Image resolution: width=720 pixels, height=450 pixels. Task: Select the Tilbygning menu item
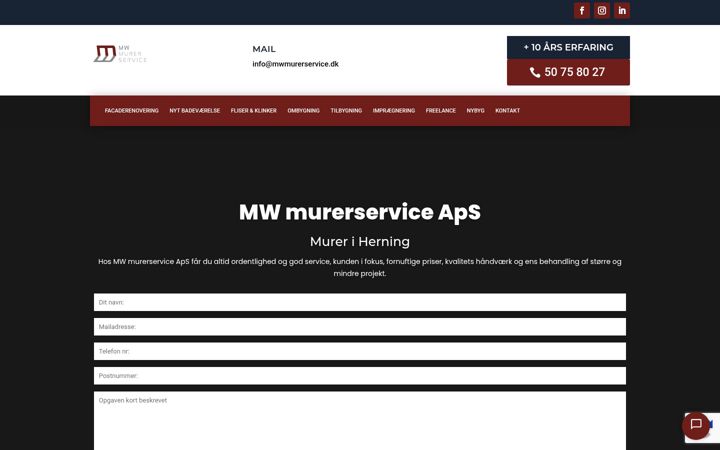346,111
